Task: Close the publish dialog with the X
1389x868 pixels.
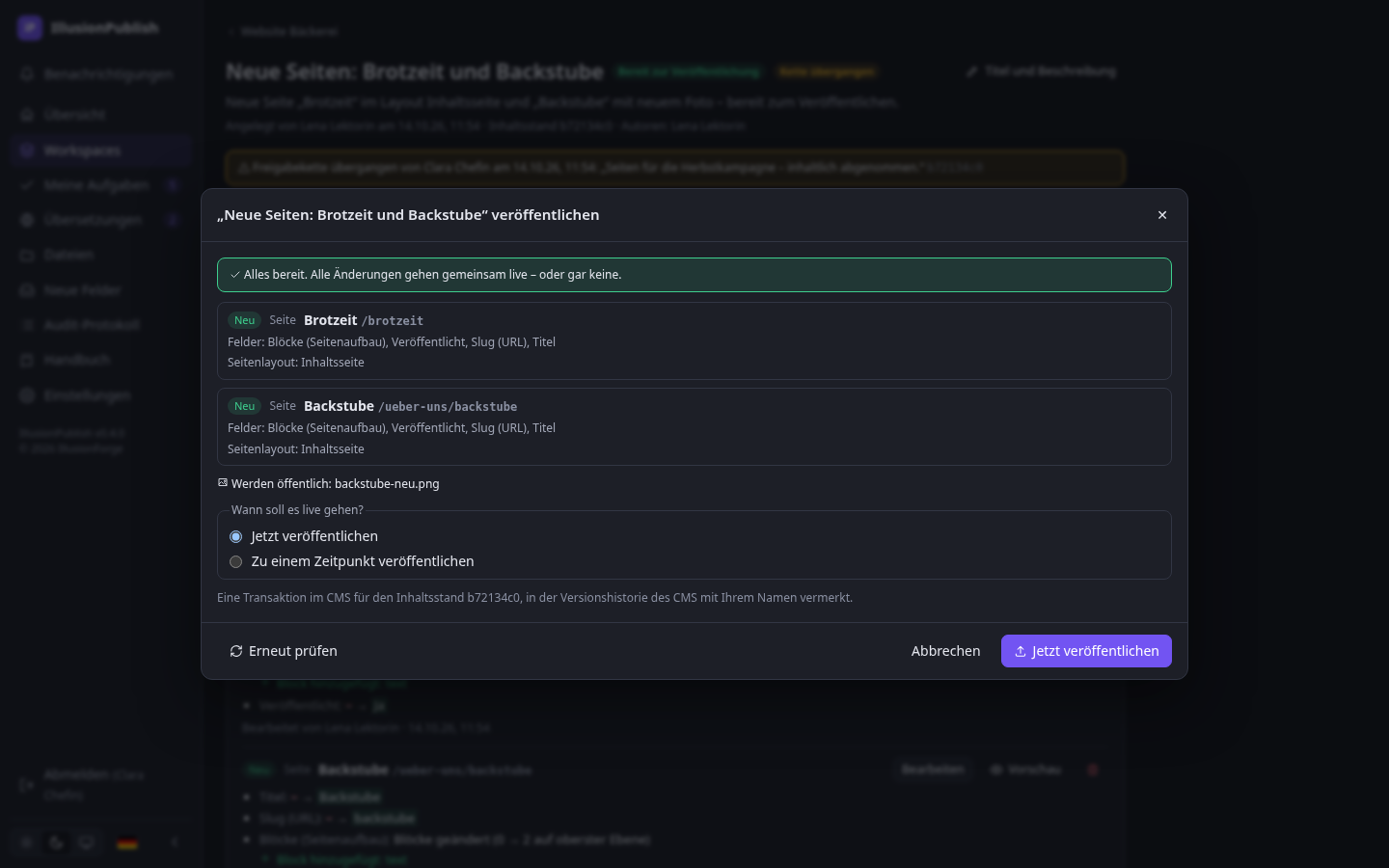Action: (1162, 215)
